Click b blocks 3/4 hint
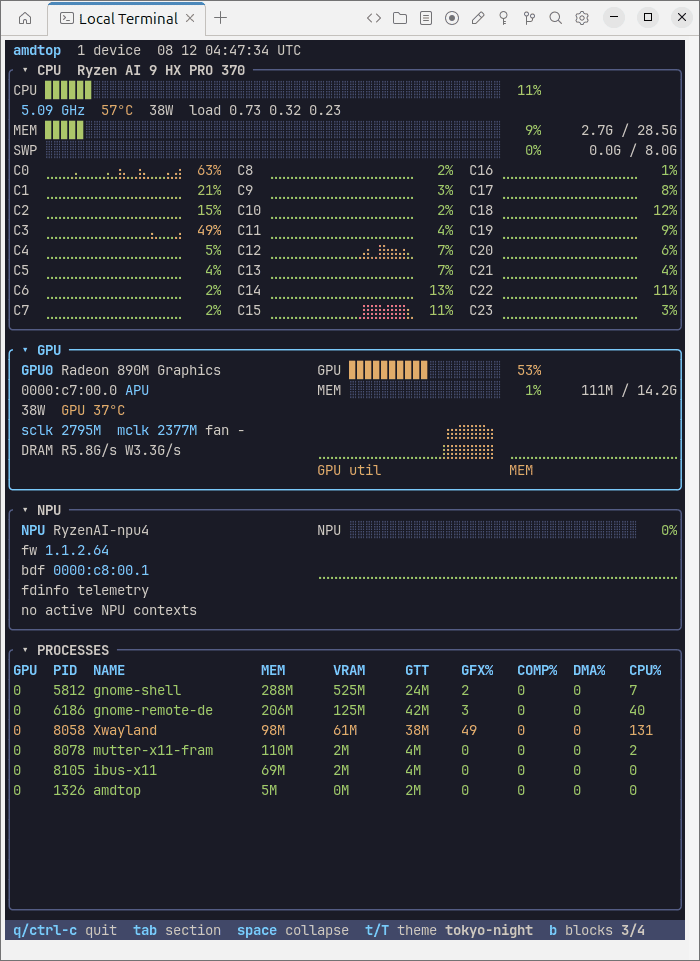 pyautogui.click(x=597, y=930)
